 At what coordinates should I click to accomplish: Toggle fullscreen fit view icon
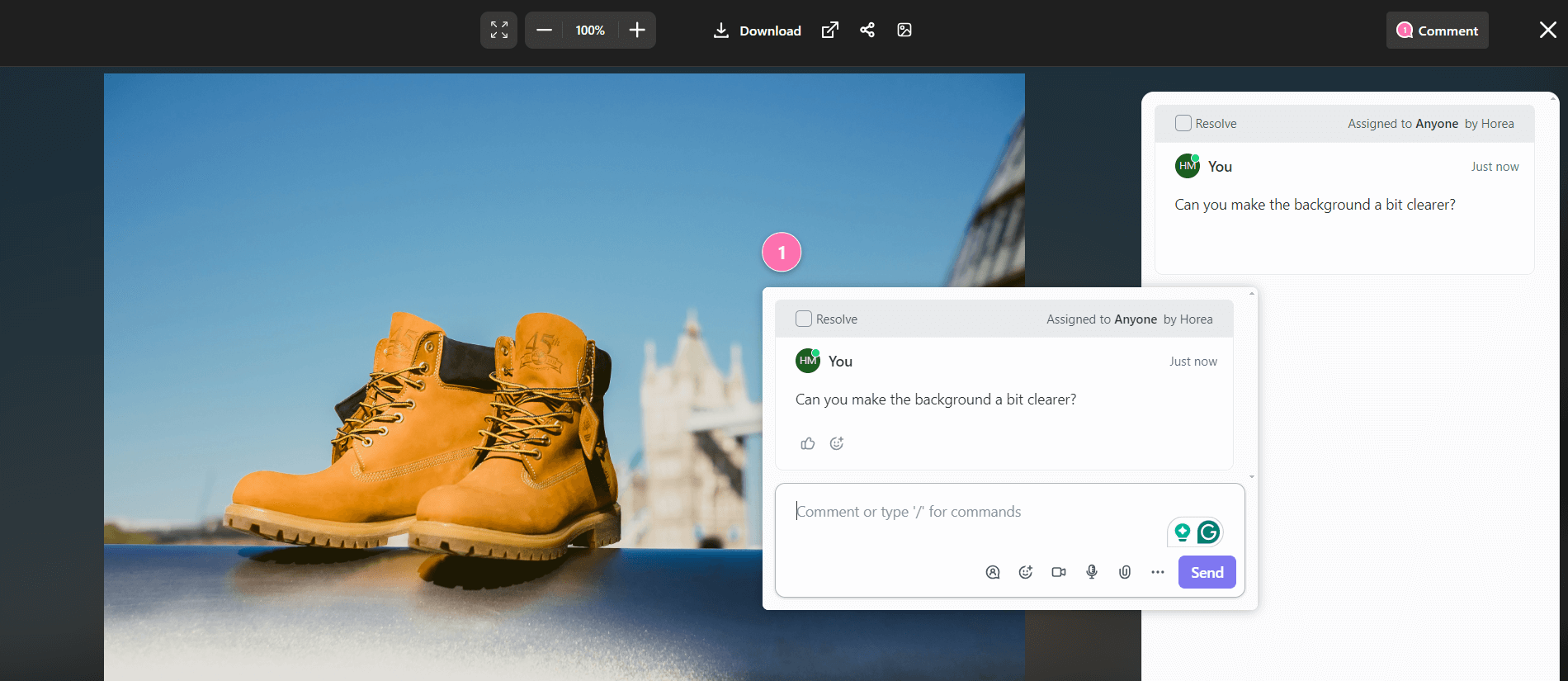pyautogui.click(x=498, y=31)
